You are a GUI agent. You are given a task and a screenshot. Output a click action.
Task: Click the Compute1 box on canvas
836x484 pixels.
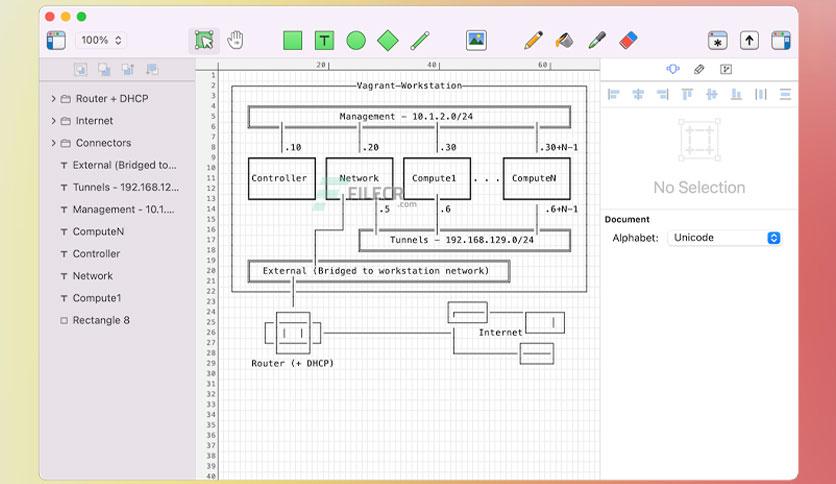point(437,179)
